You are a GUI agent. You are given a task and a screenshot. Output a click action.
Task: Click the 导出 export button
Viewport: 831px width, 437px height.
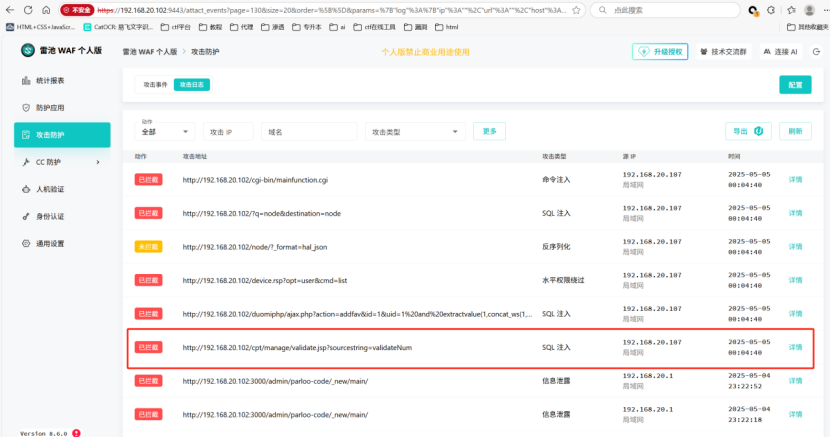tap(748, 131)
